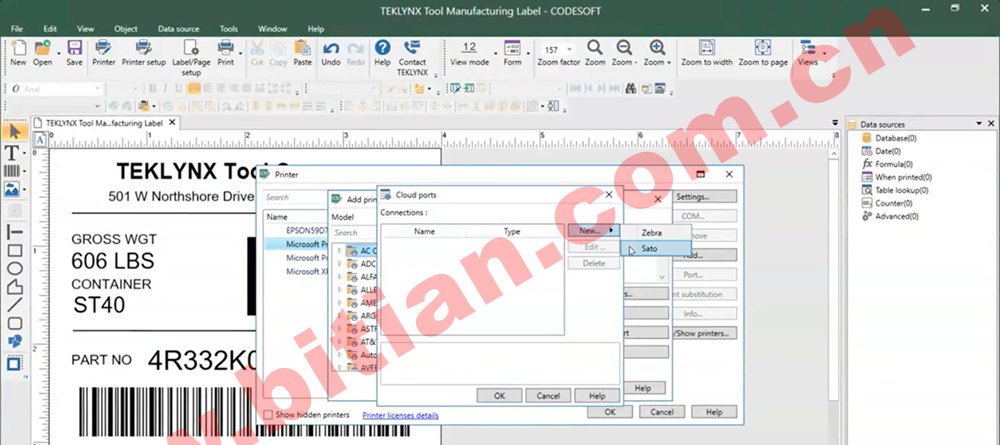Expand the AC printer model node

click(x=339, y=251)
